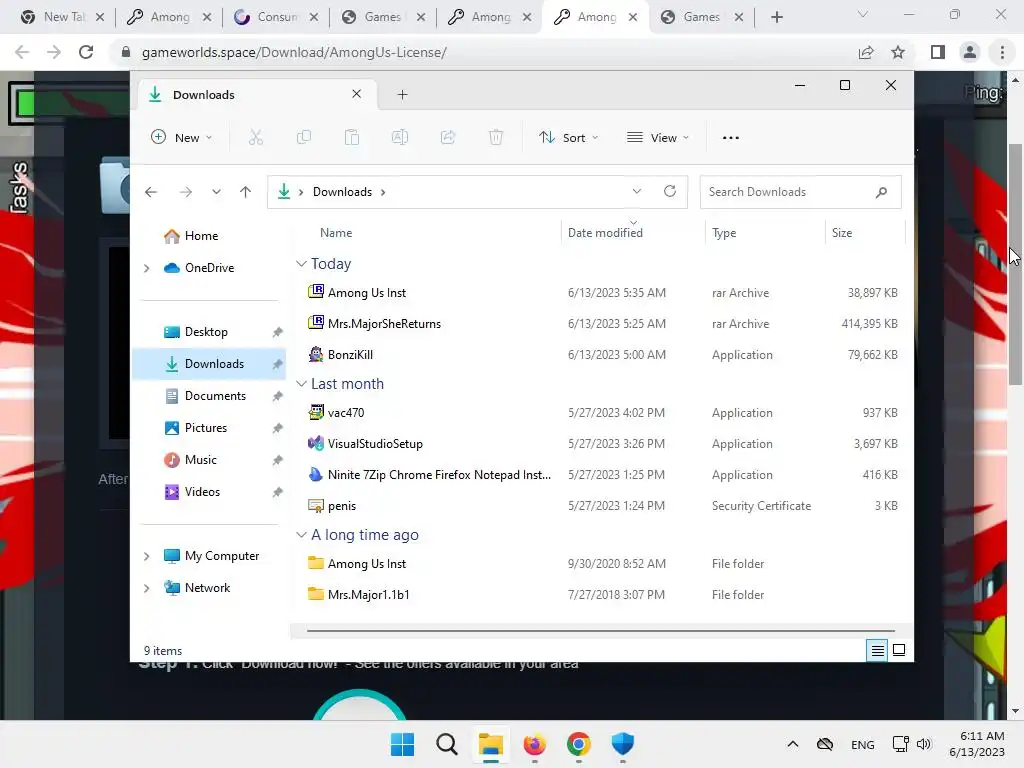Switch to New Tab Chrome tab
Screen dimensions: 1024x768
(x=63, y=17)
